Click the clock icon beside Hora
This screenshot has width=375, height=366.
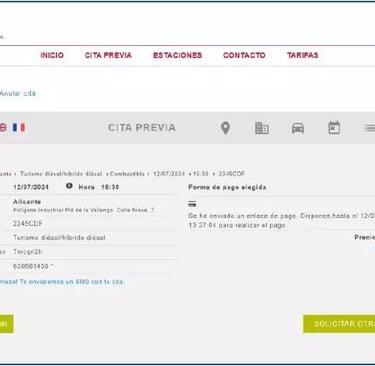coord(69,186)
